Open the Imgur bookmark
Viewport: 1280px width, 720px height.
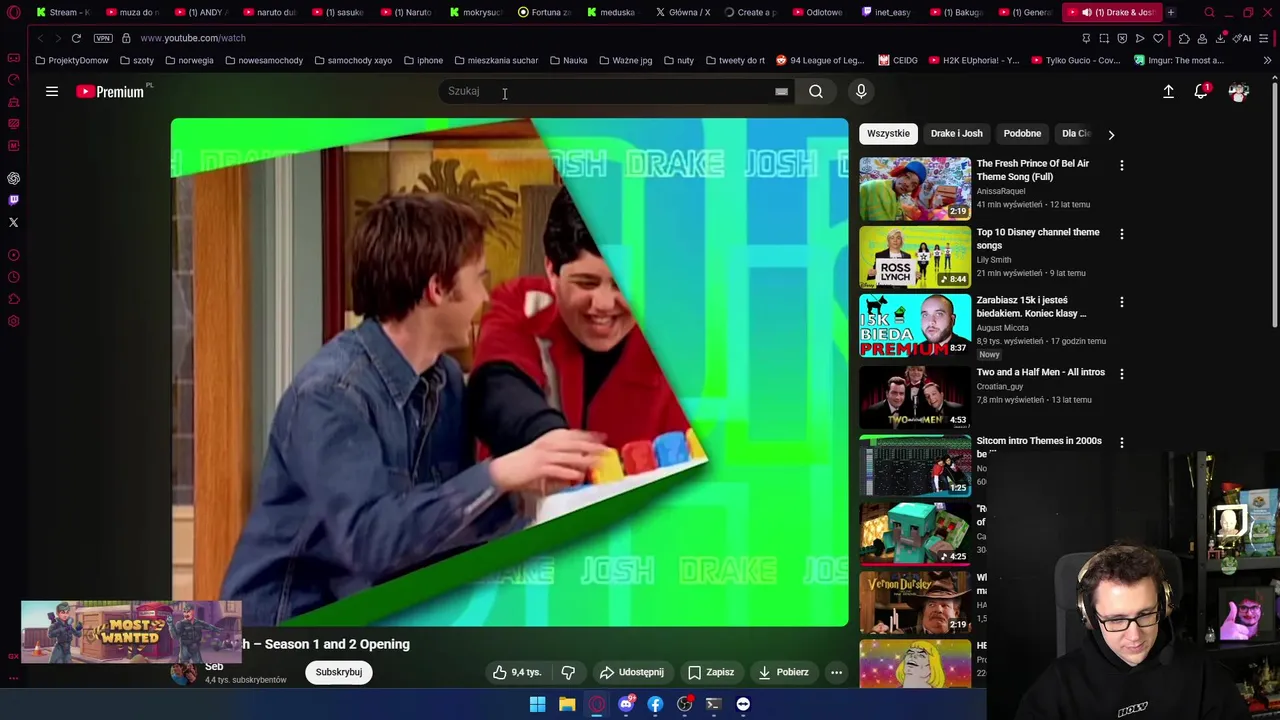(1179, 60)
